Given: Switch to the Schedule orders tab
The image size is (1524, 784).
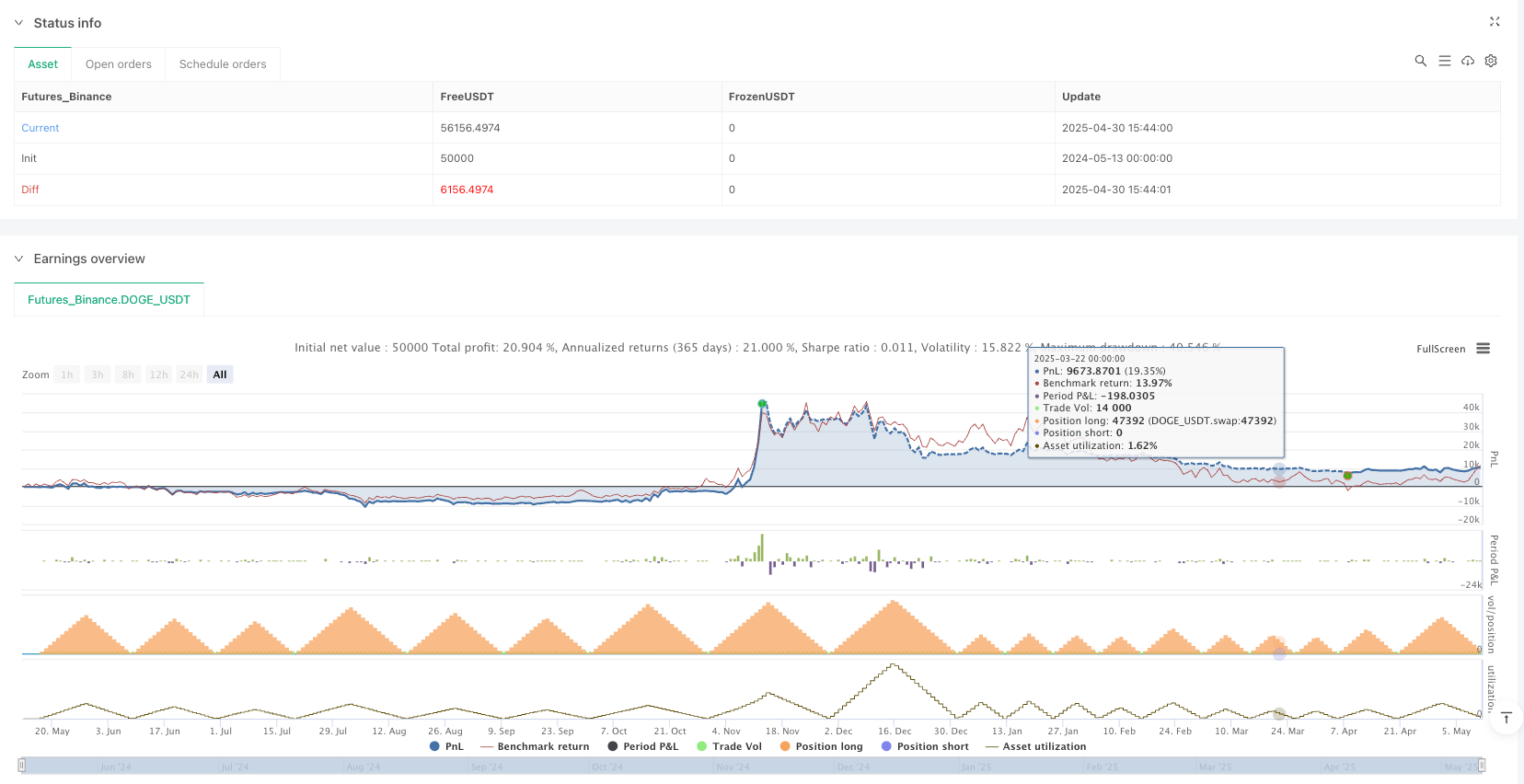Looking at the screenshot, I should click(223, 64).
